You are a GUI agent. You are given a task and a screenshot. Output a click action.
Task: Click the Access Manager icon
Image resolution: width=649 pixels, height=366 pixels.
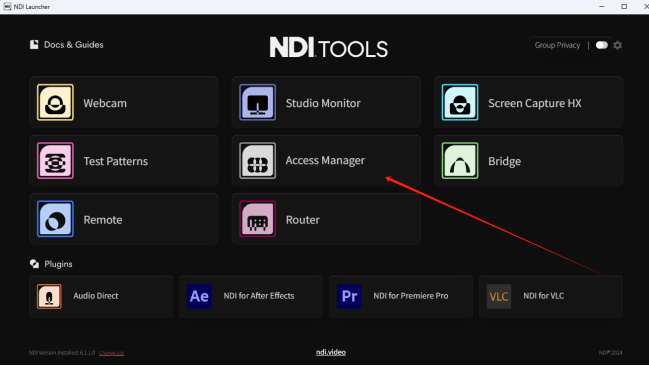(x=257, y=161)
